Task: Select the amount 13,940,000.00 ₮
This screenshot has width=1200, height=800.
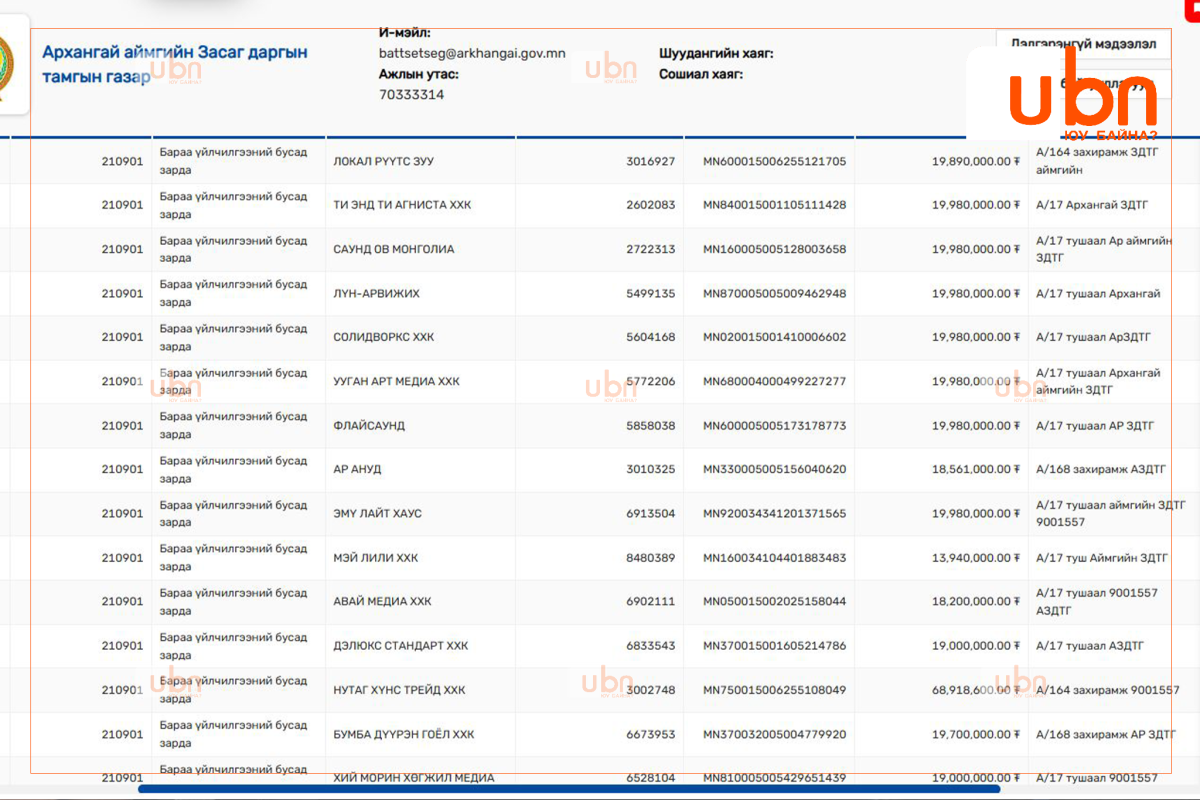Action: pos(976,557)
